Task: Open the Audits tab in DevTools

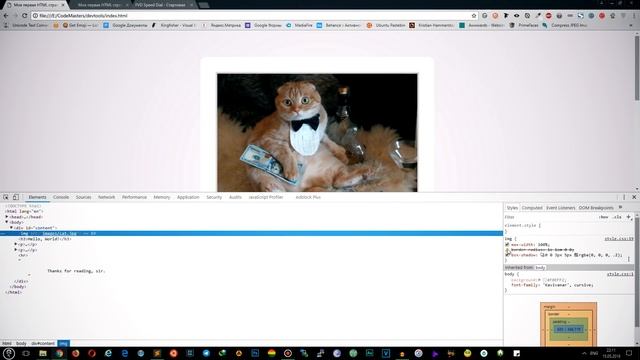Action: point(235,197)
